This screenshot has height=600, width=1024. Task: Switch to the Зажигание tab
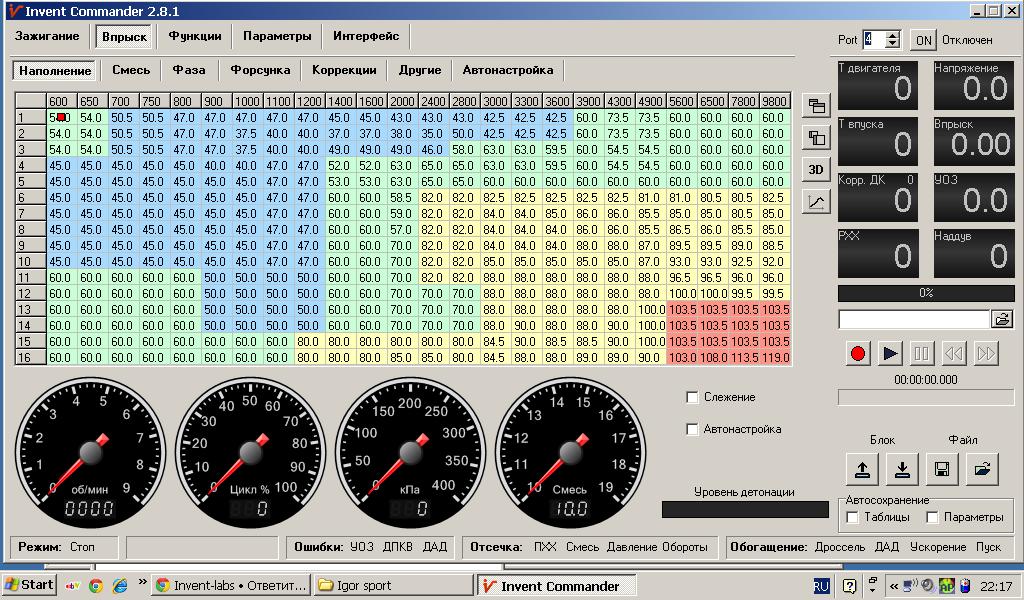point(47,36)
